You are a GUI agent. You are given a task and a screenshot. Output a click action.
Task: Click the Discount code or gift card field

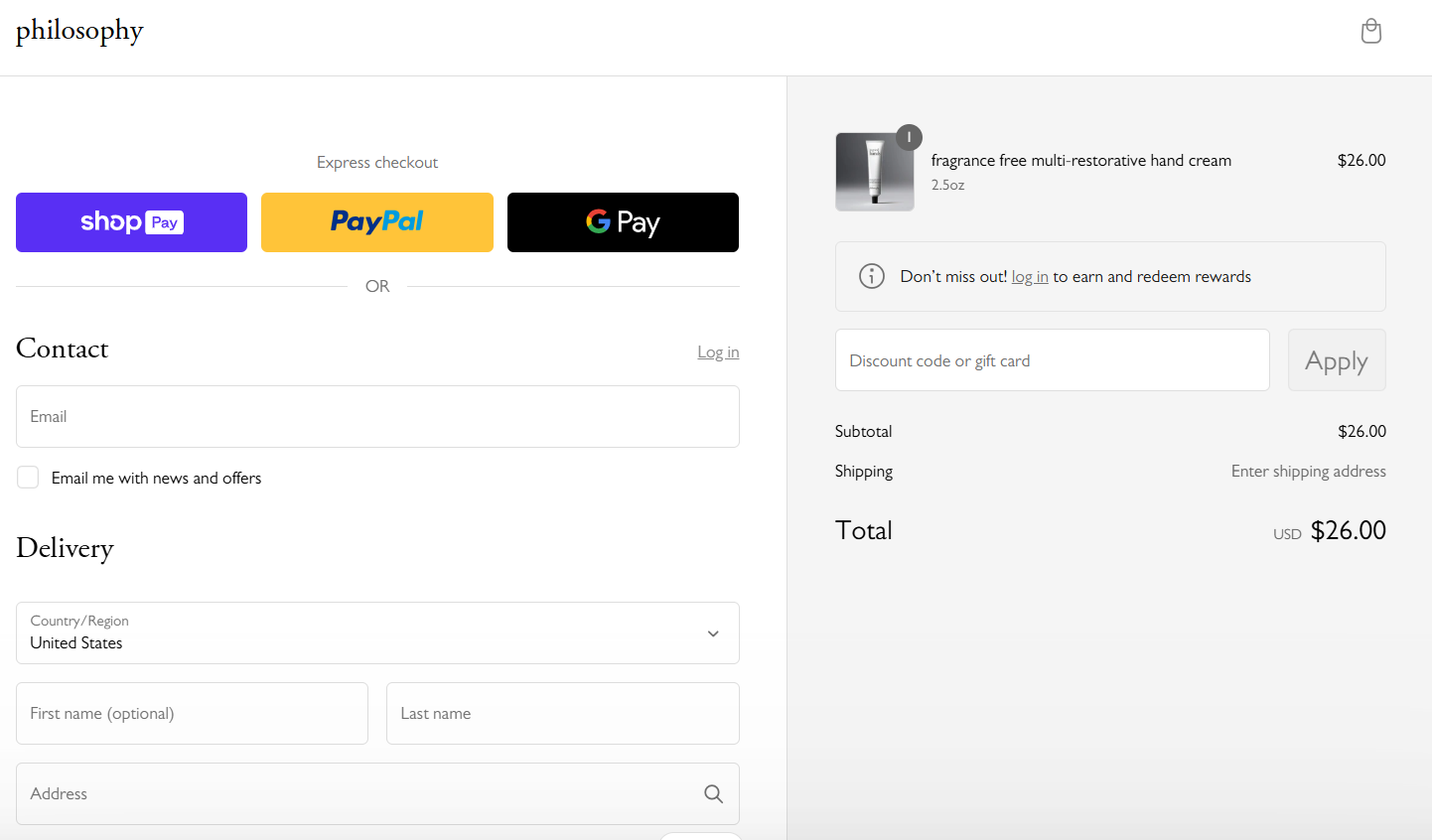[1052, 360]
